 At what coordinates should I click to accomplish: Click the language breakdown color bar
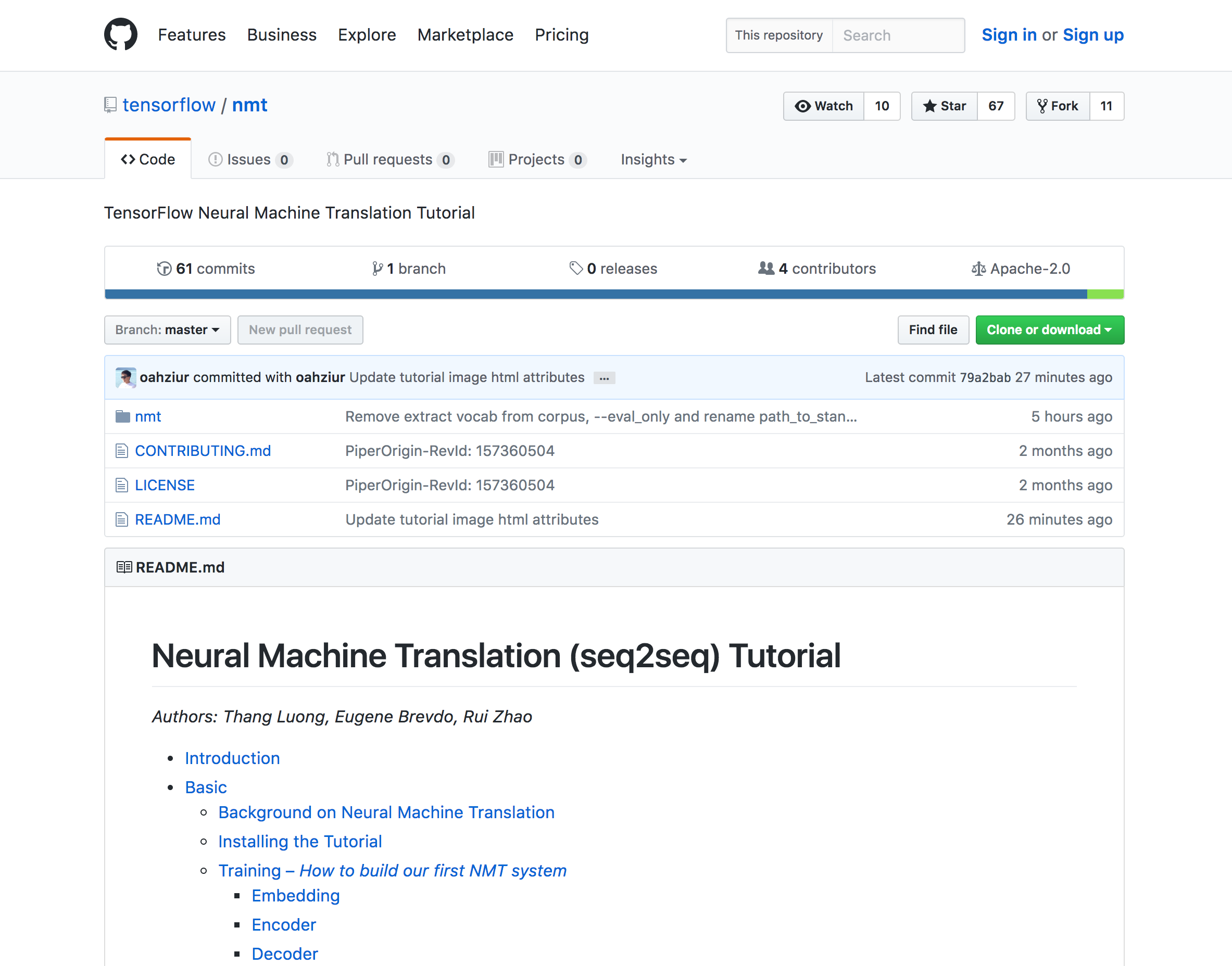pyautogui.click(x=566, y=294)
